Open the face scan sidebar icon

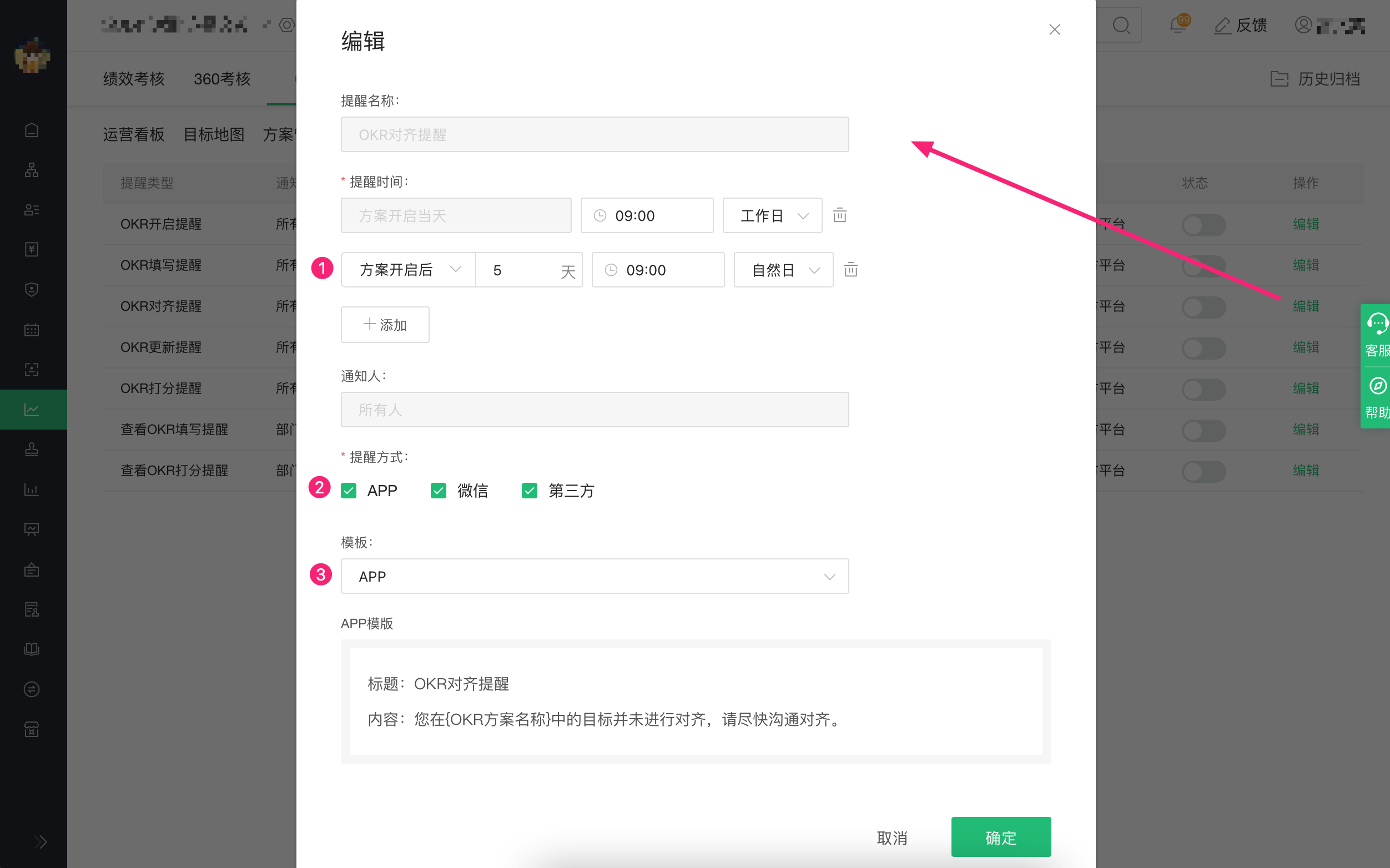[x=32, y=369]
